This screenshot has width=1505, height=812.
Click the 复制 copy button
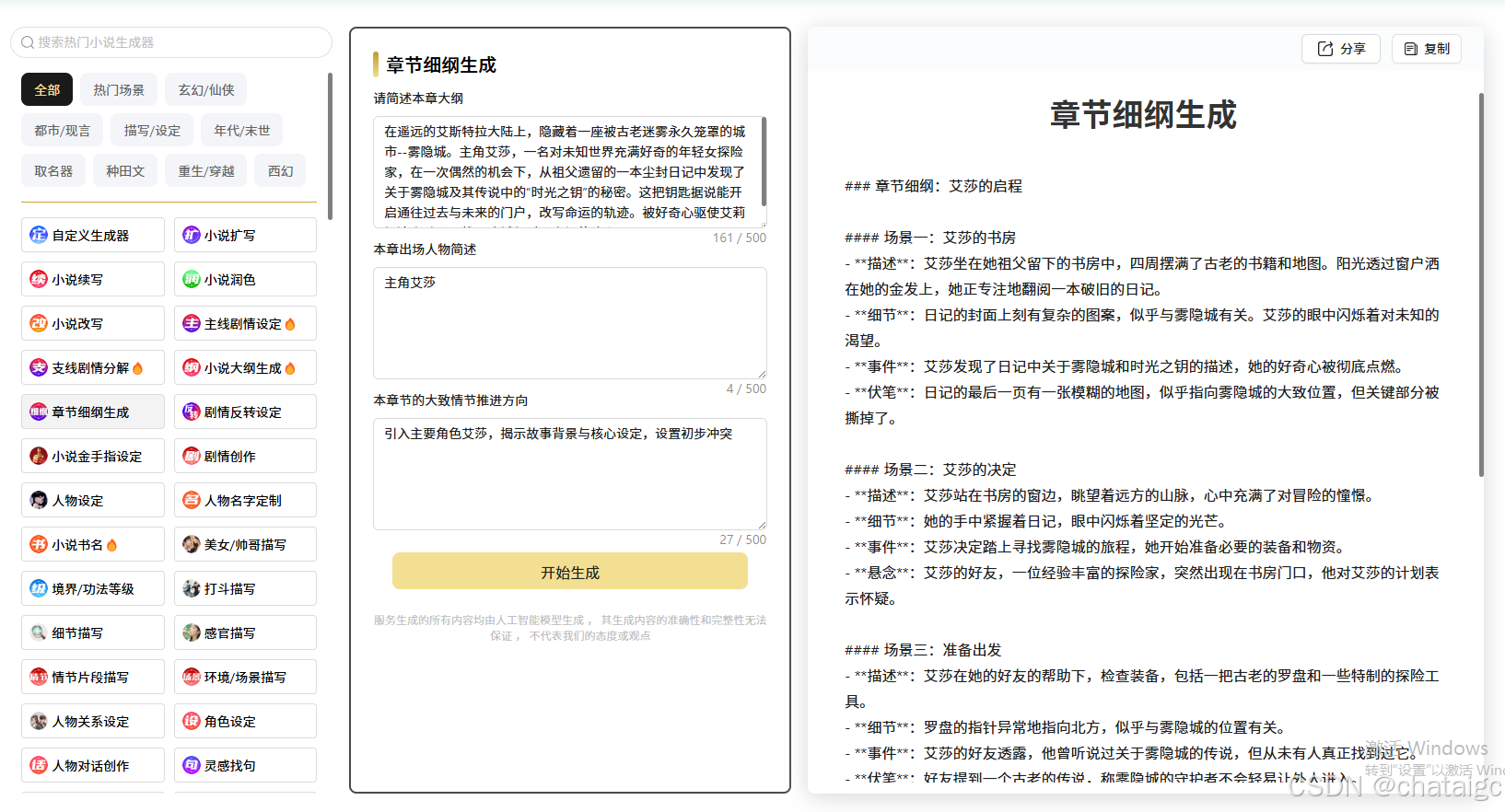[x=1427, y=49]
